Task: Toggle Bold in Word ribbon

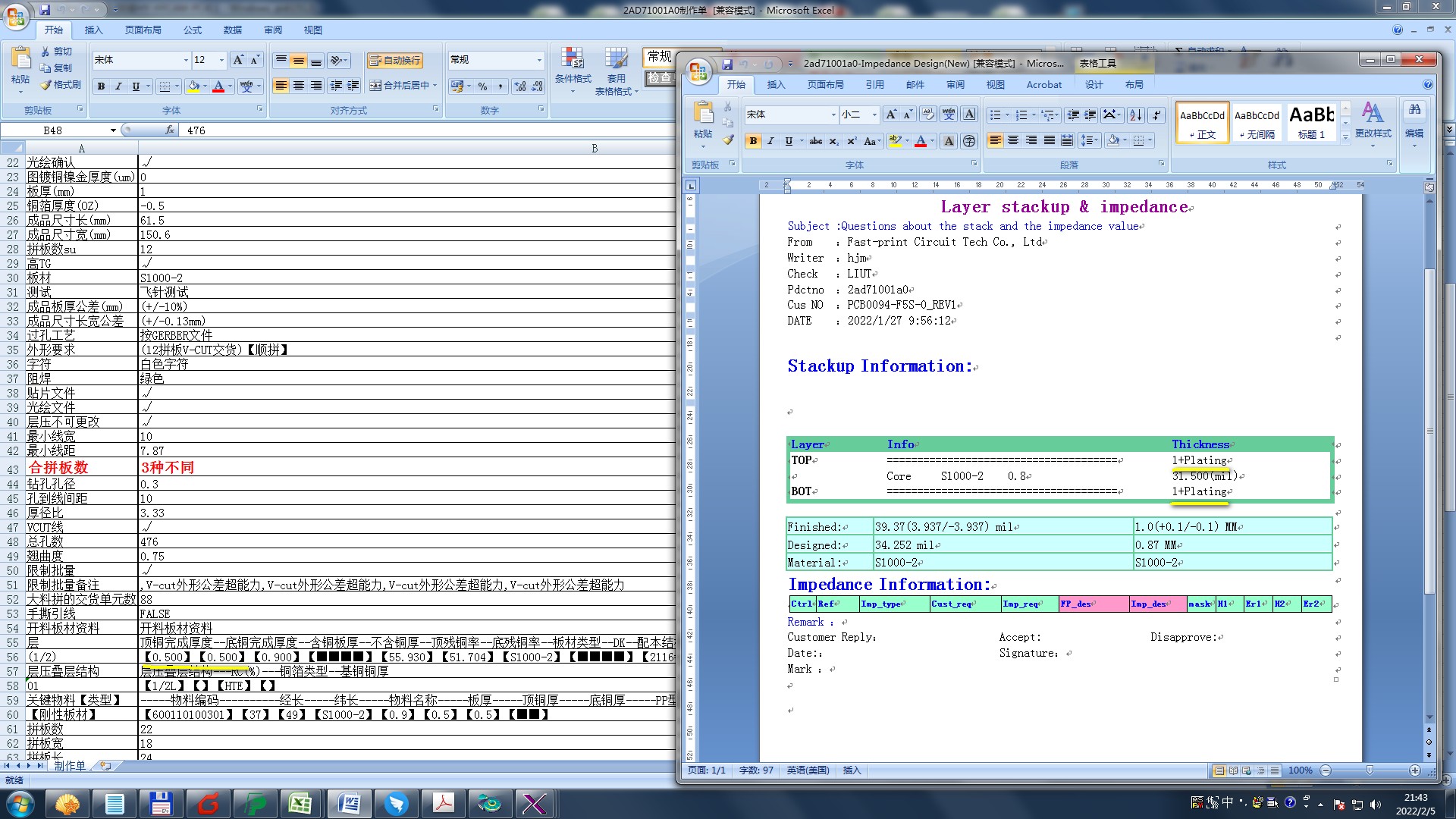Action: click(x=753, y=141)
